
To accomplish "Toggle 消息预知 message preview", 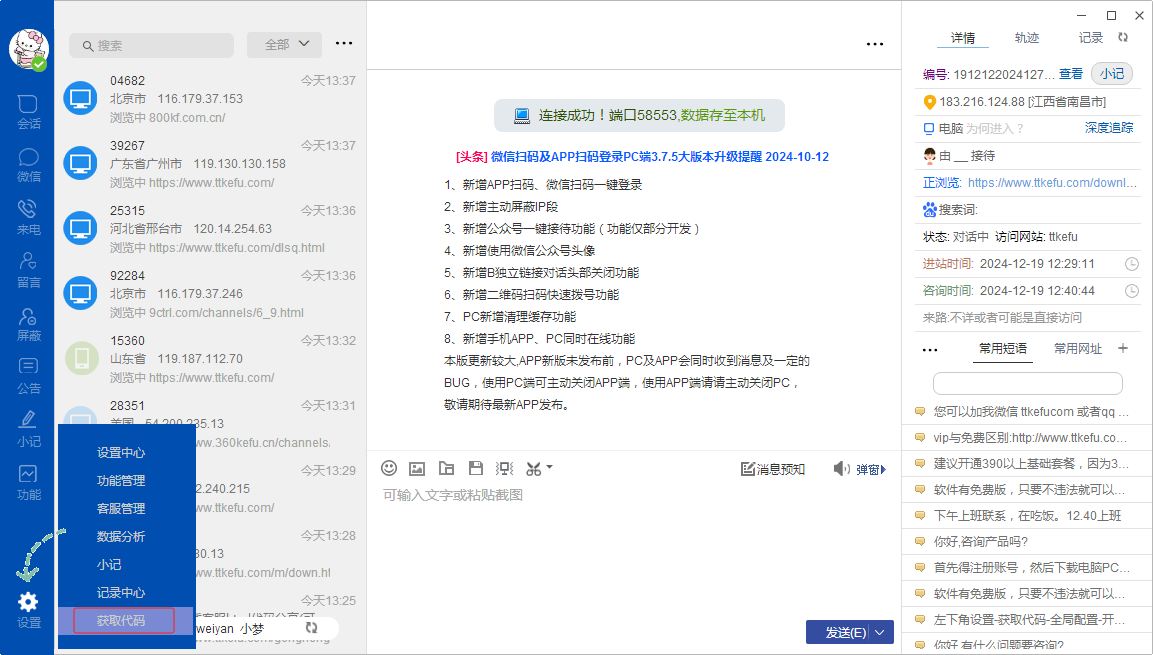I will [x=772, y=469].
